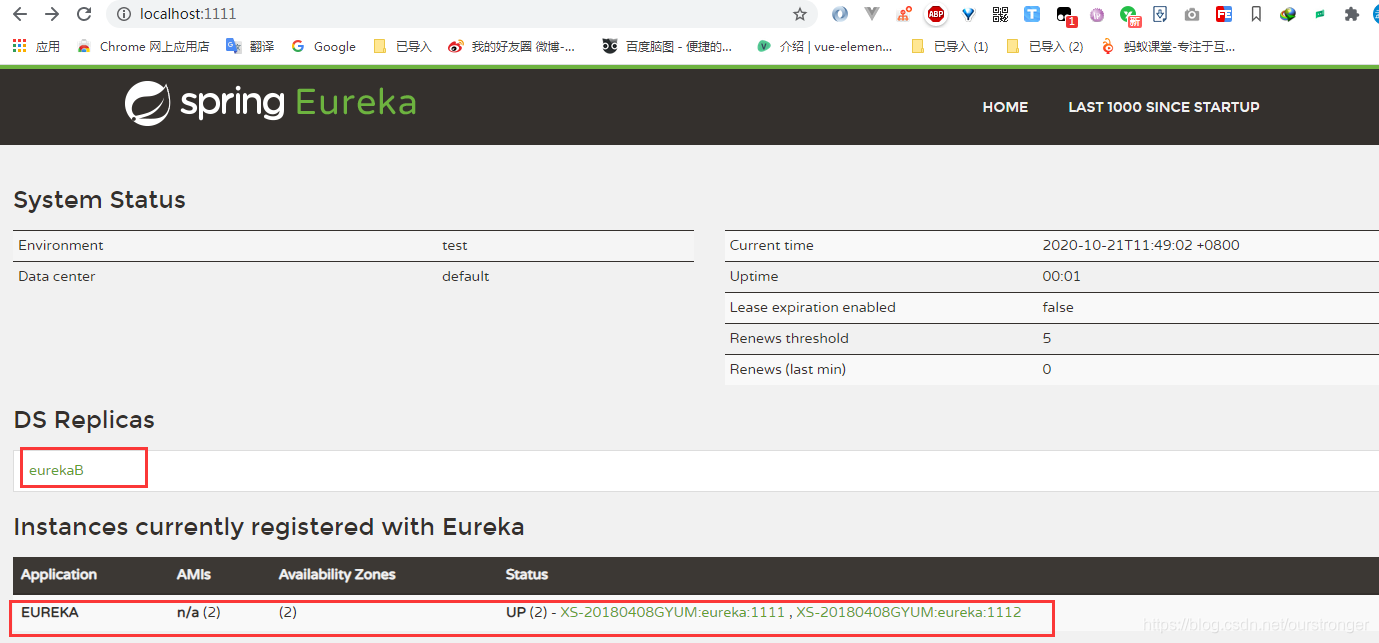This screenshot has width=1379, height=643.
Task: Select the Renews (last min) value 0
Action: tap(1047, 369)
